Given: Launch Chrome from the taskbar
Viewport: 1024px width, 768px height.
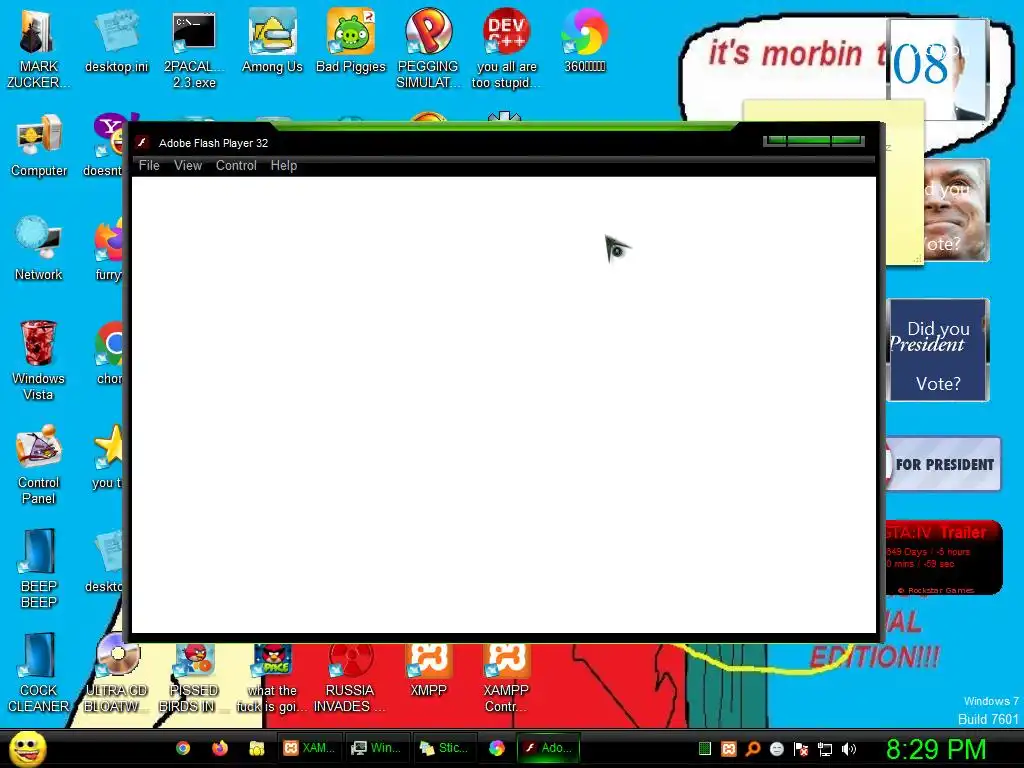Looking at the screenshot, I should (x=183, y=748).
